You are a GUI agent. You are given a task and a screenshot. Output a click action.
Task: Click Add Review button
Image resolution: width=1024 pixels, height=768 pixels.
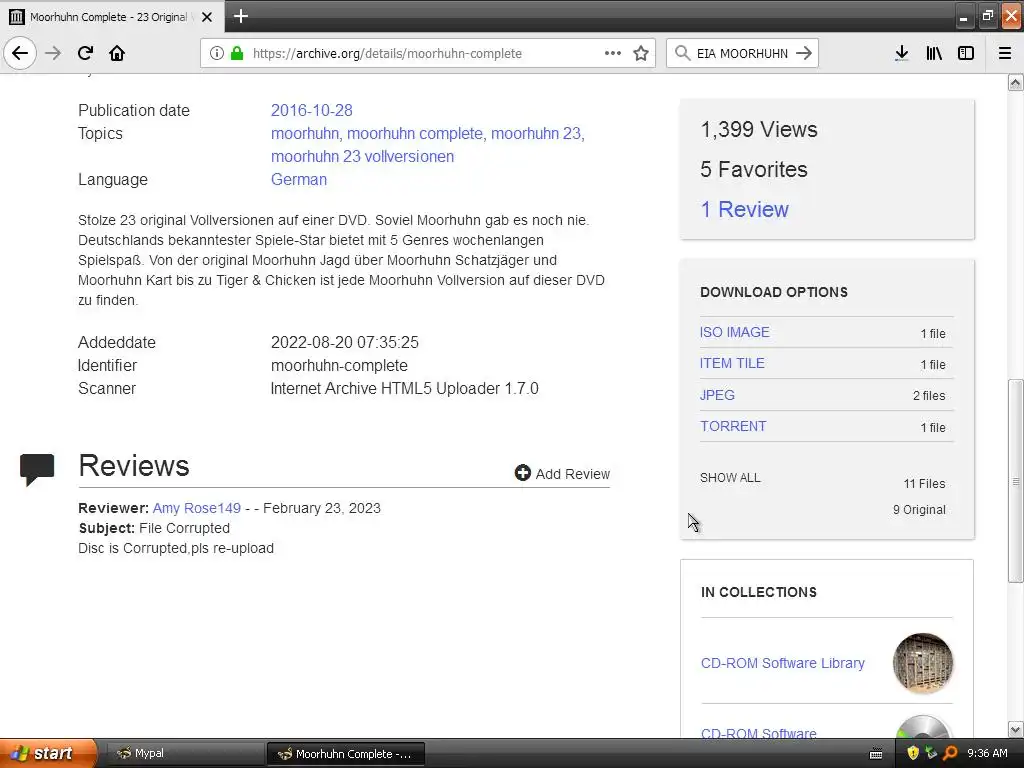point(562,473)
